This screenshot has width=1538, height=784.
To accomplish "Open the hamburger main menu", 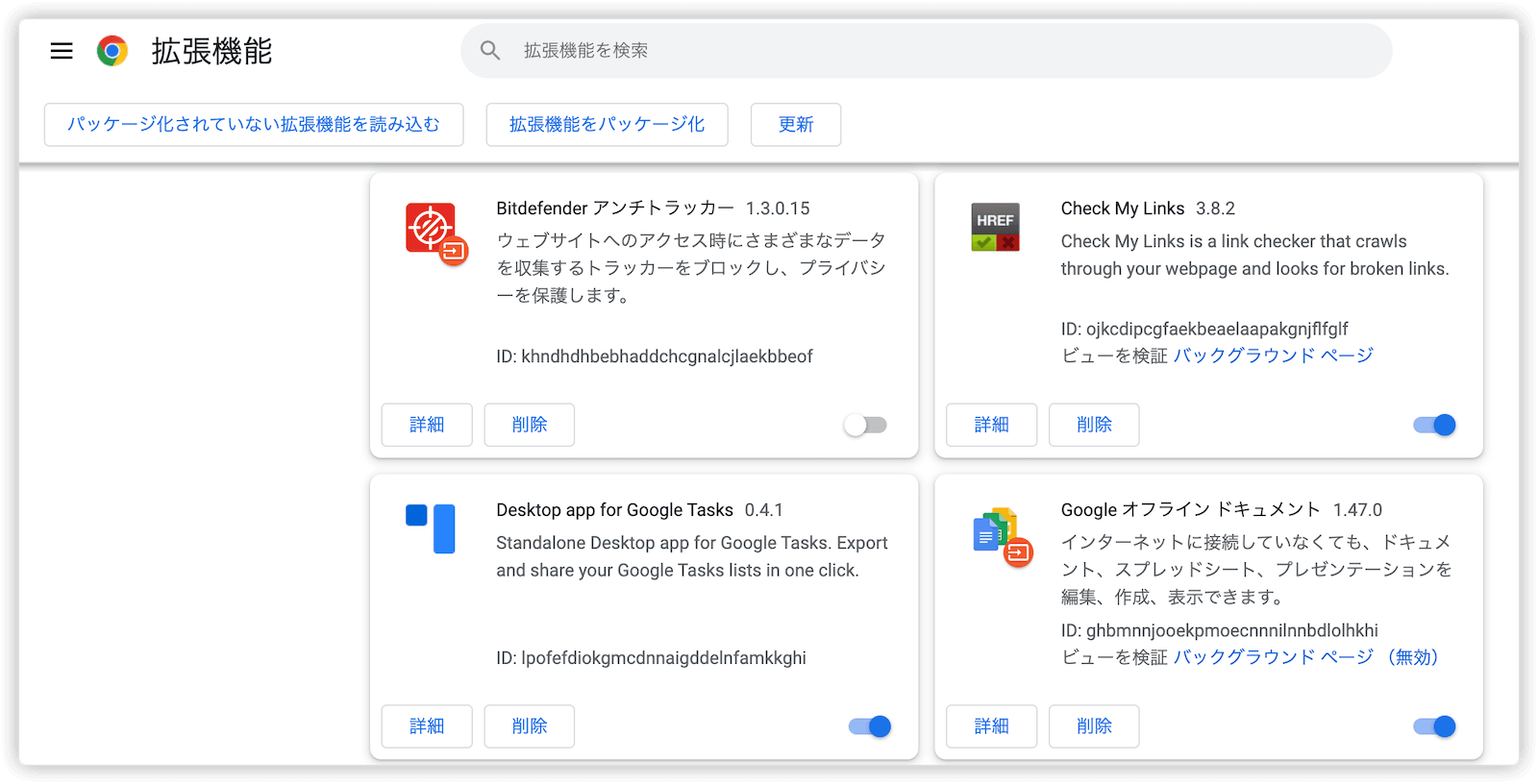I will [x=62, y=51].
